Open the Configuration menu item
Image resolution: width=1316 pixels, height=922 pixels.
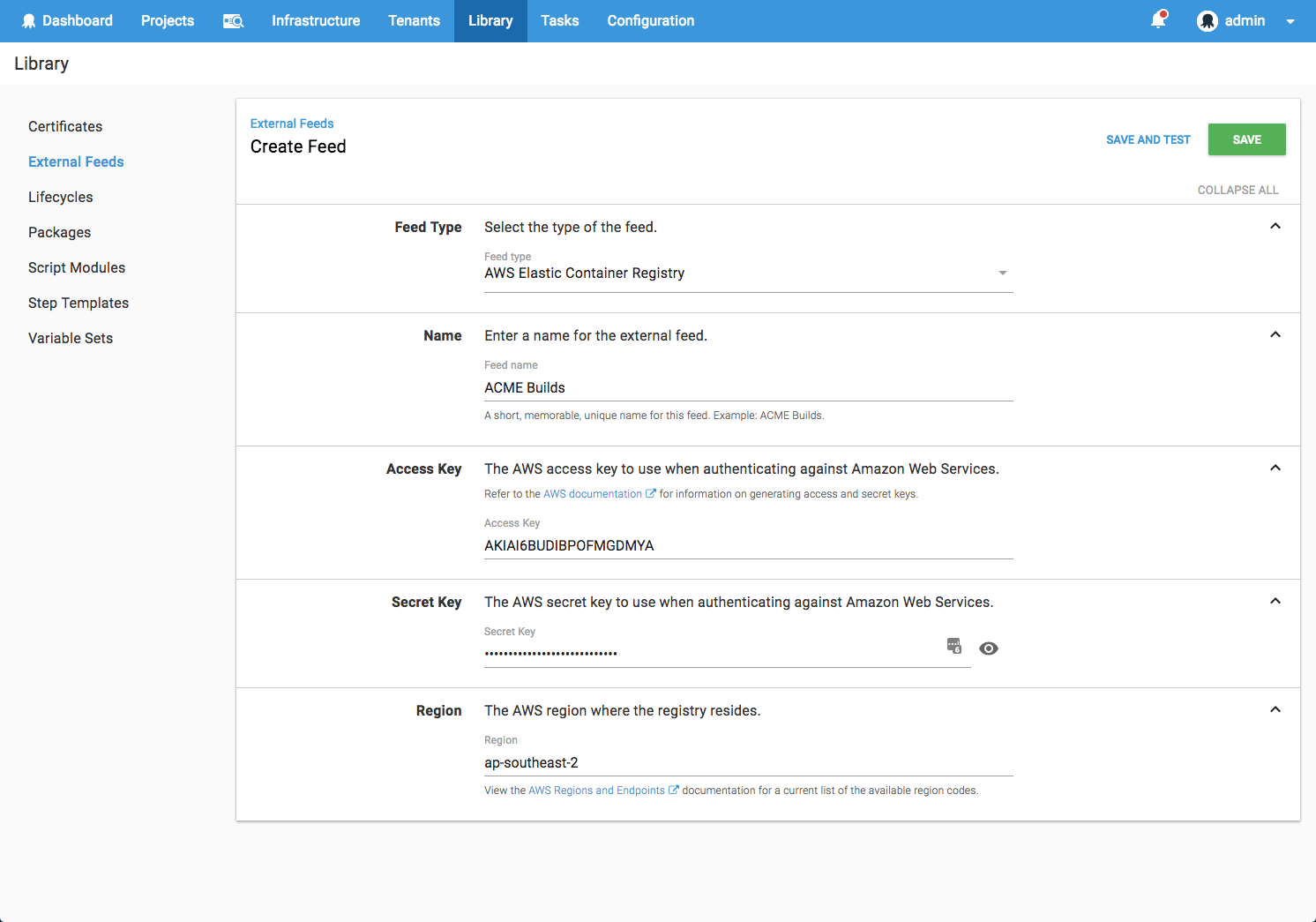[650, 21]
